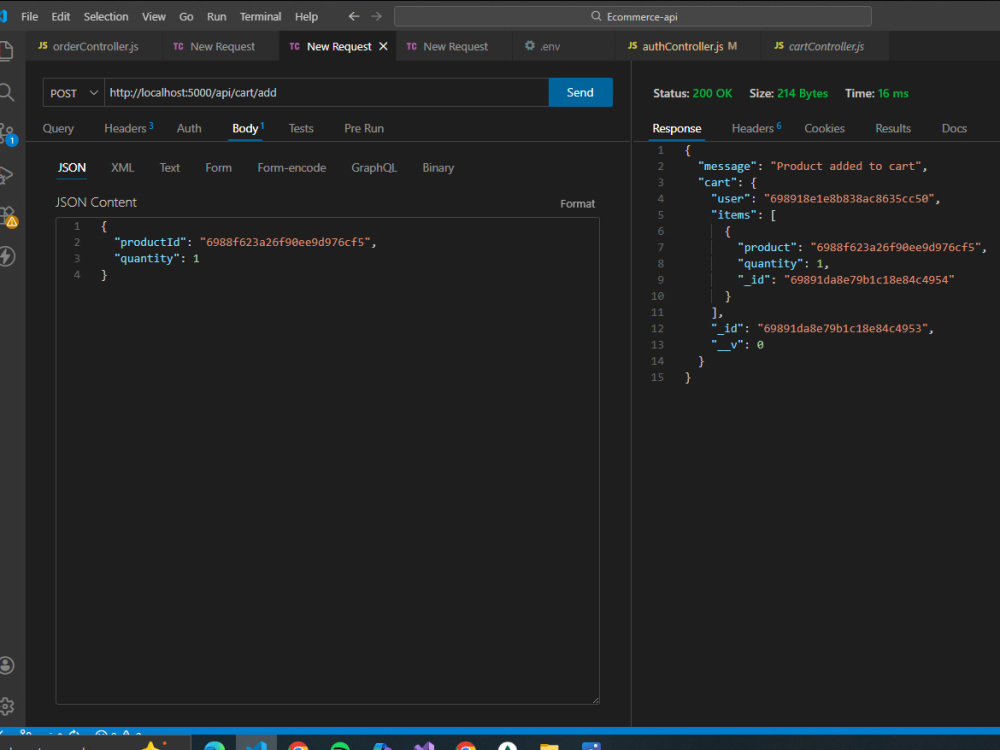Select the Binary body type
Image resolution: width=1000 pixels, height=750 pixels.
[x=438, y=168]
